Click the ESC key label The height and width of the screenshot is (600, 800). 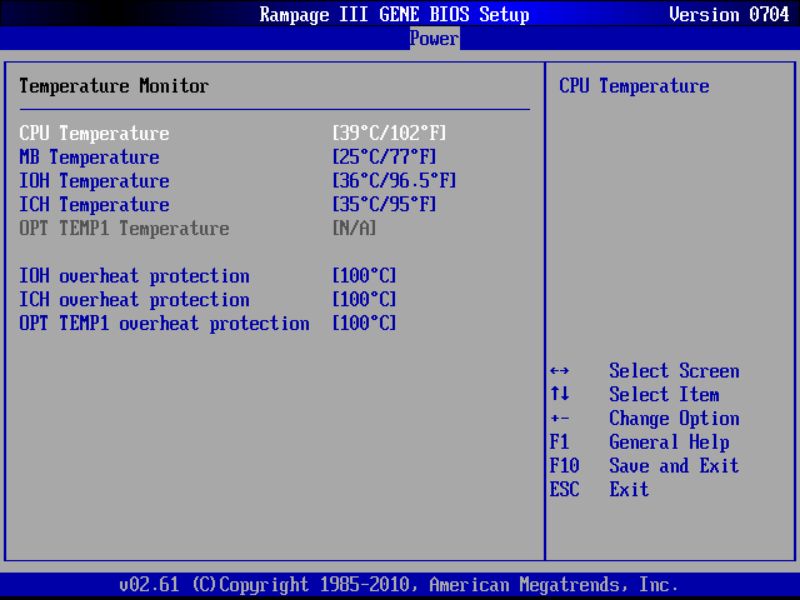[x=565, y=489]
